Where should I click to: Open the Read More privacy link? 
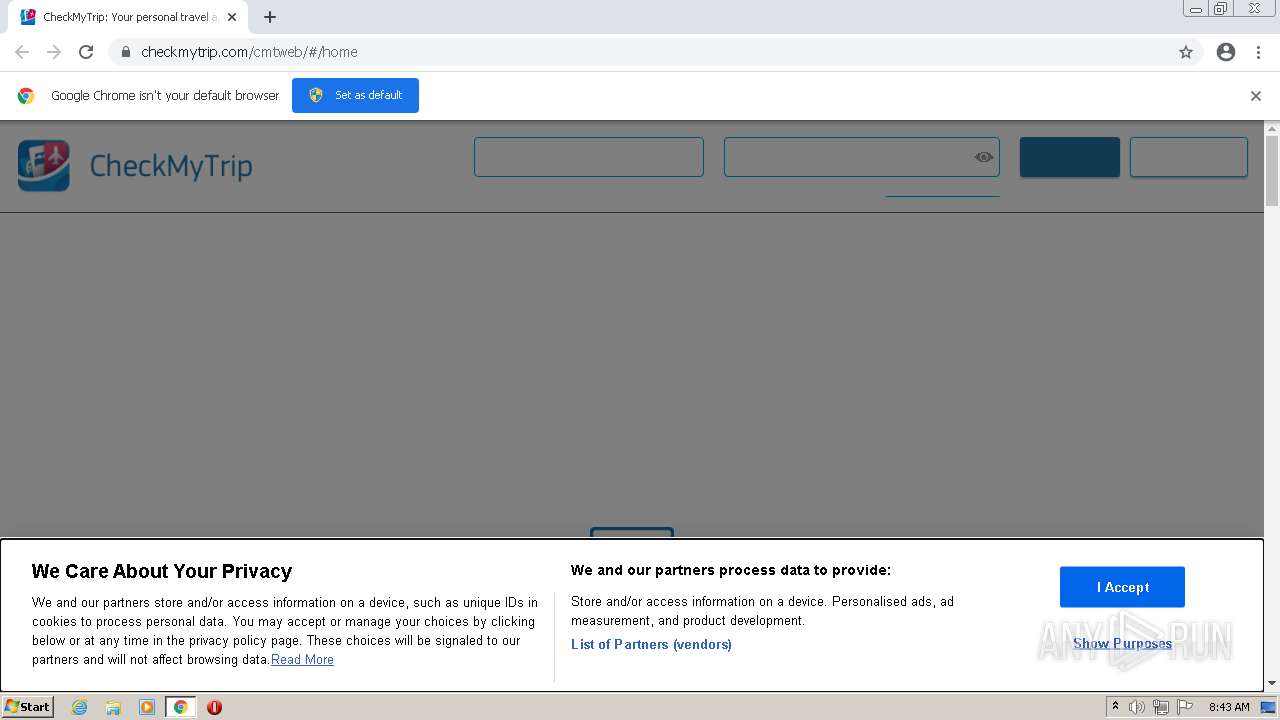[x=302, y=659]
